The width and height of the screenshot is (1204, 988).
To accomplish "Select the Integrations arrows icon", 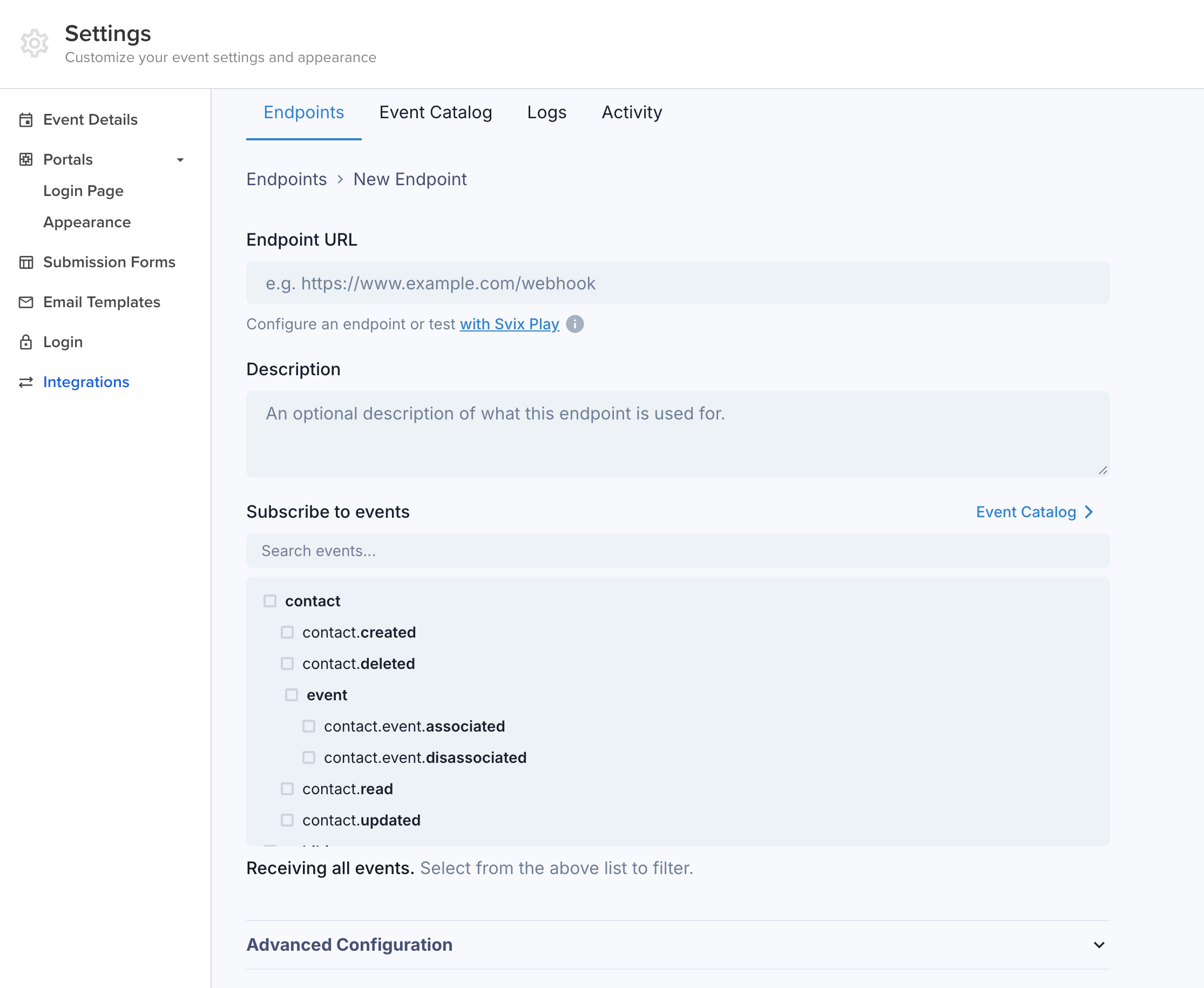I will coord(25,382).
